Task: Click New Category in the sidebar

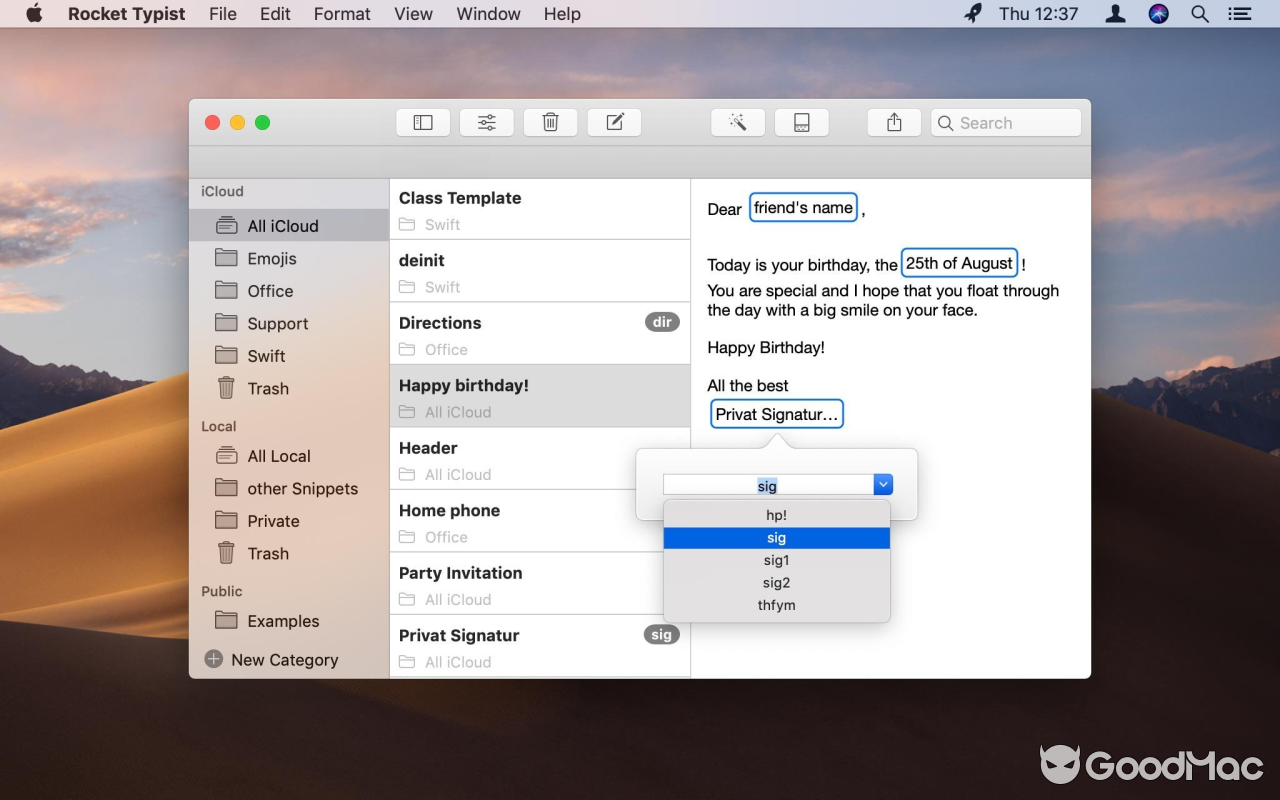Action: click(283, 660)
